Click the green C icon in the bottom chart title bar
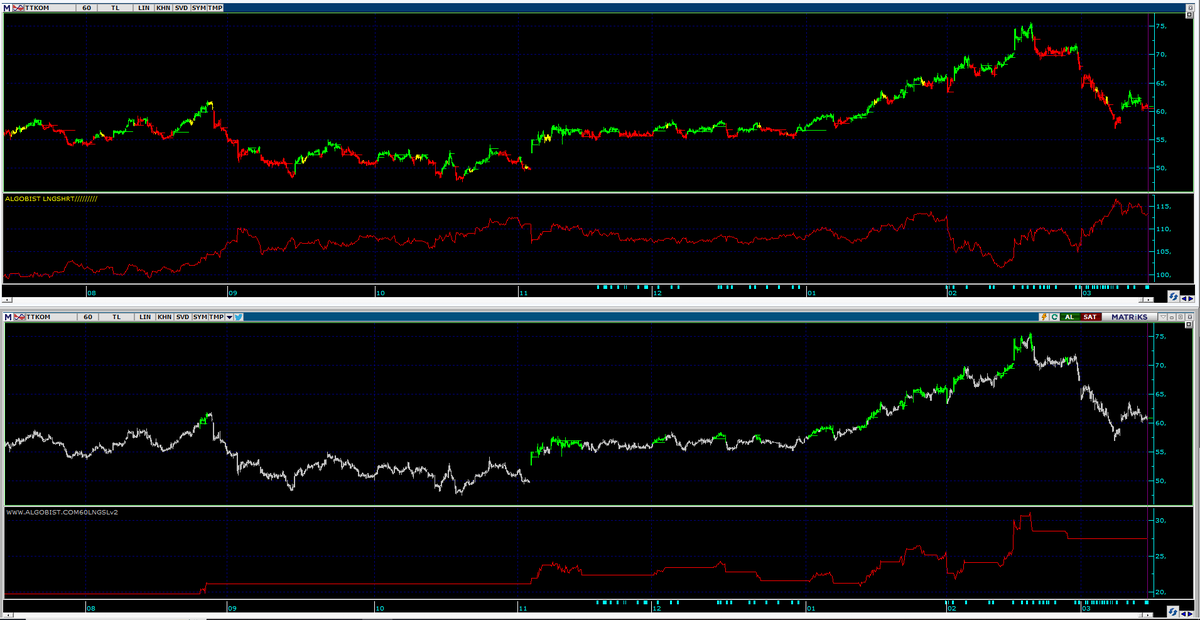The width and height of the screenshot is (1200, 620). [1054, 317]
